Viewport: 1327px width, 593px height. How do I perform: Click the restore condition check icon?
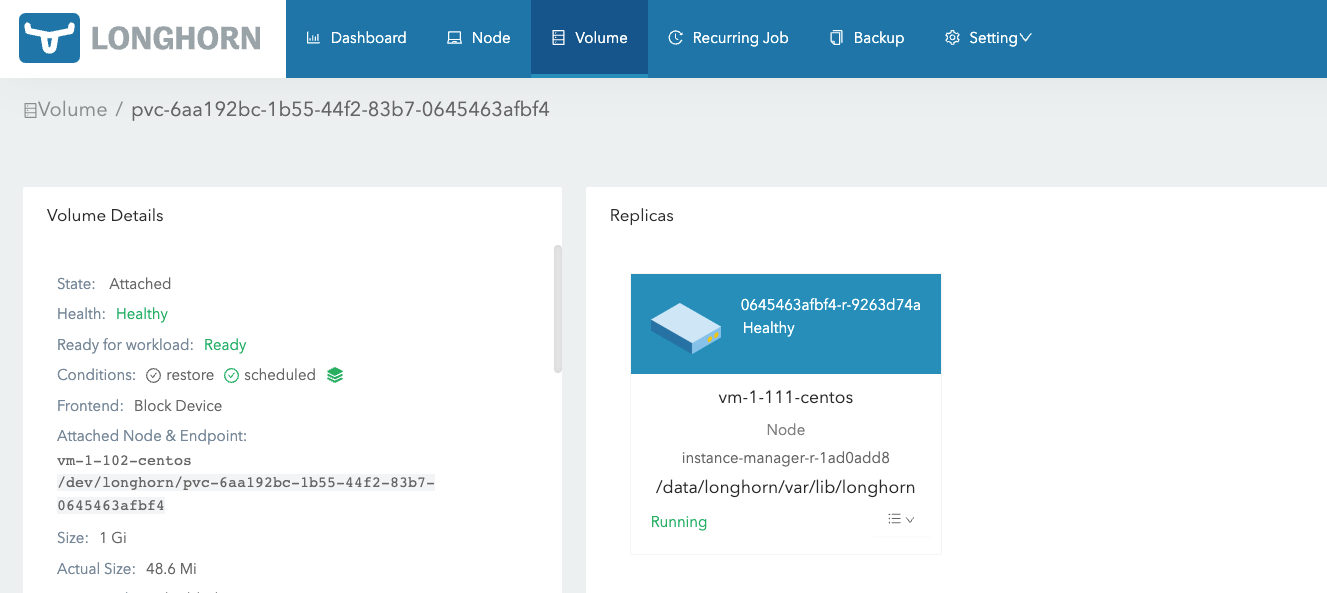[x=153, y=376]
